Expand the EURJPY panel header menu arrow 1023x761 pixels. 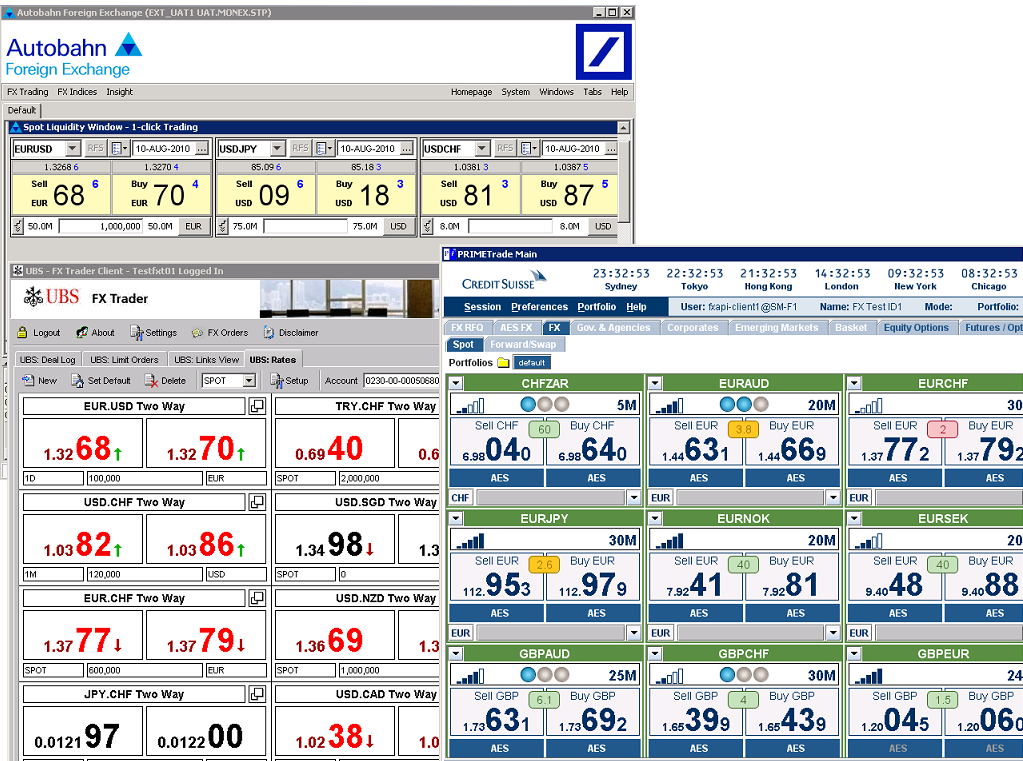pyautogui.click(x=456, y=519)
